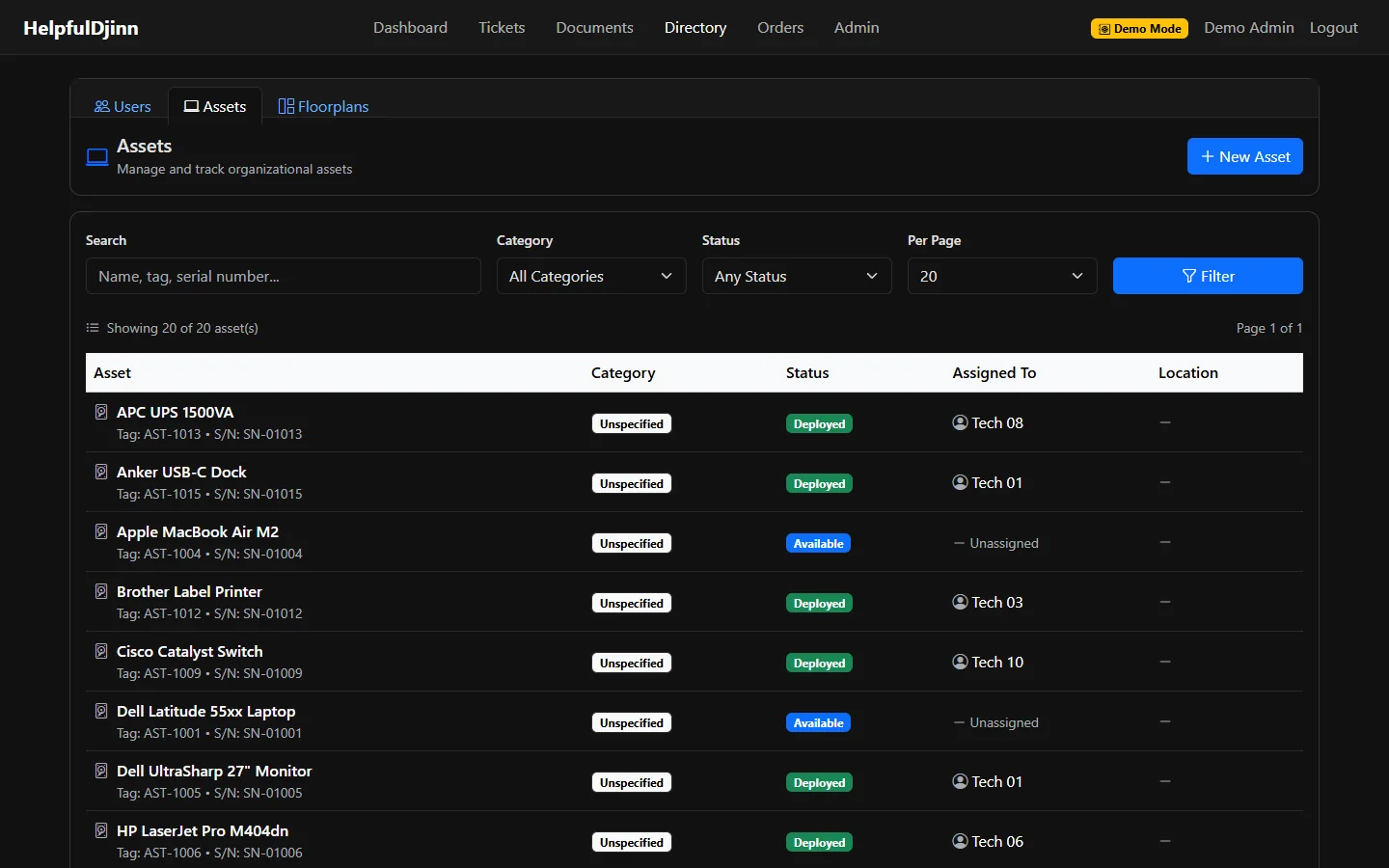Open Tickets in the top navigation
The image size is (1389, 868).
click(x=502, y=27)
